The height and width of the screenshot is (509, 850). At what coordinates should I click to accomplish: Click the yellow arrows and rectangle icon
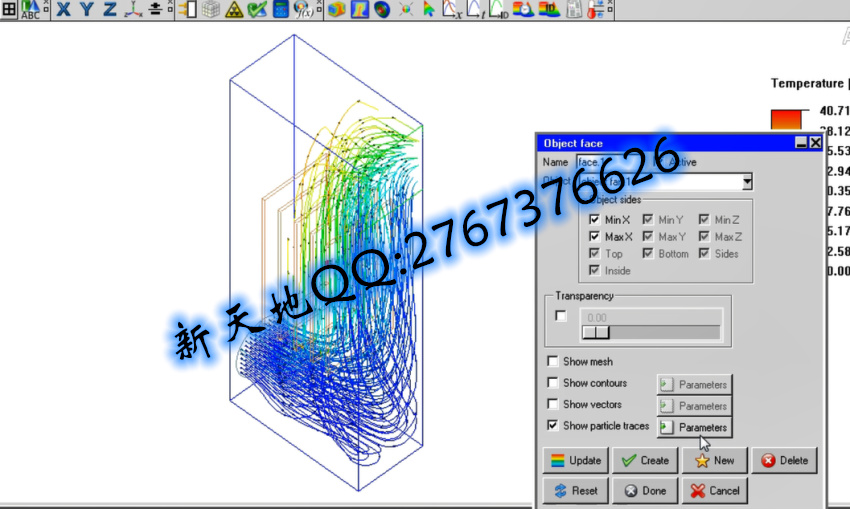coord(188,9)
